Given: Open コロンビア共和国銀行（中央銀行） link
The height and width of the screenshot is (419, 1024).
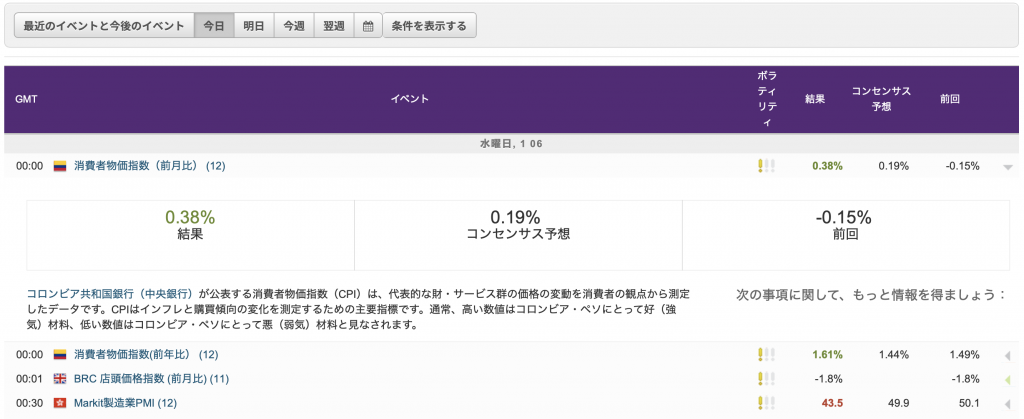Looking at the screenshot, I should 112,294.
